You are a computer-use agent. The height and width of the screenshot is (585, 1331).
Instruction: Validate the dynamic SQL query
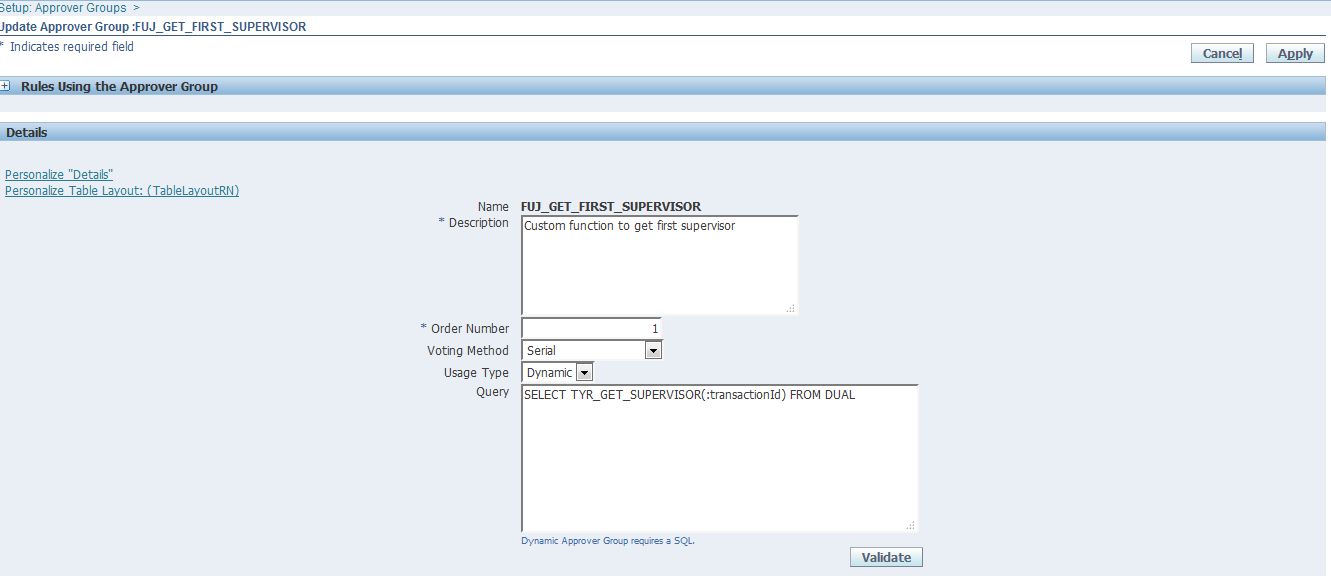click(886, 557)
